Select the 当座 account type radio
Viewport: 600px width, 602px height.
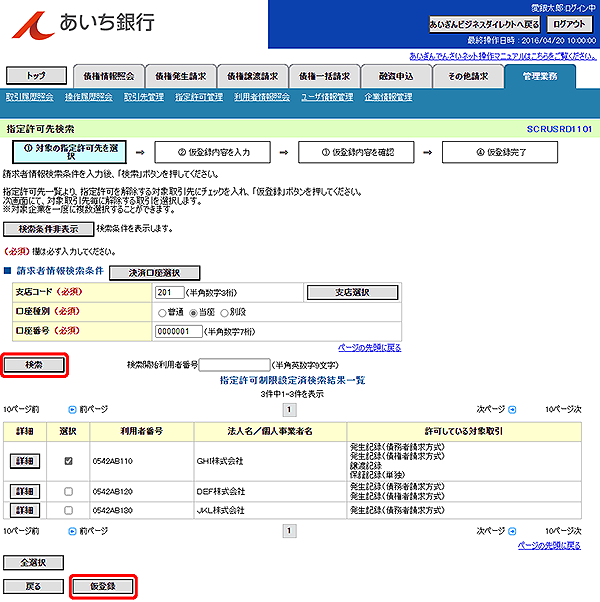(193, 313)
